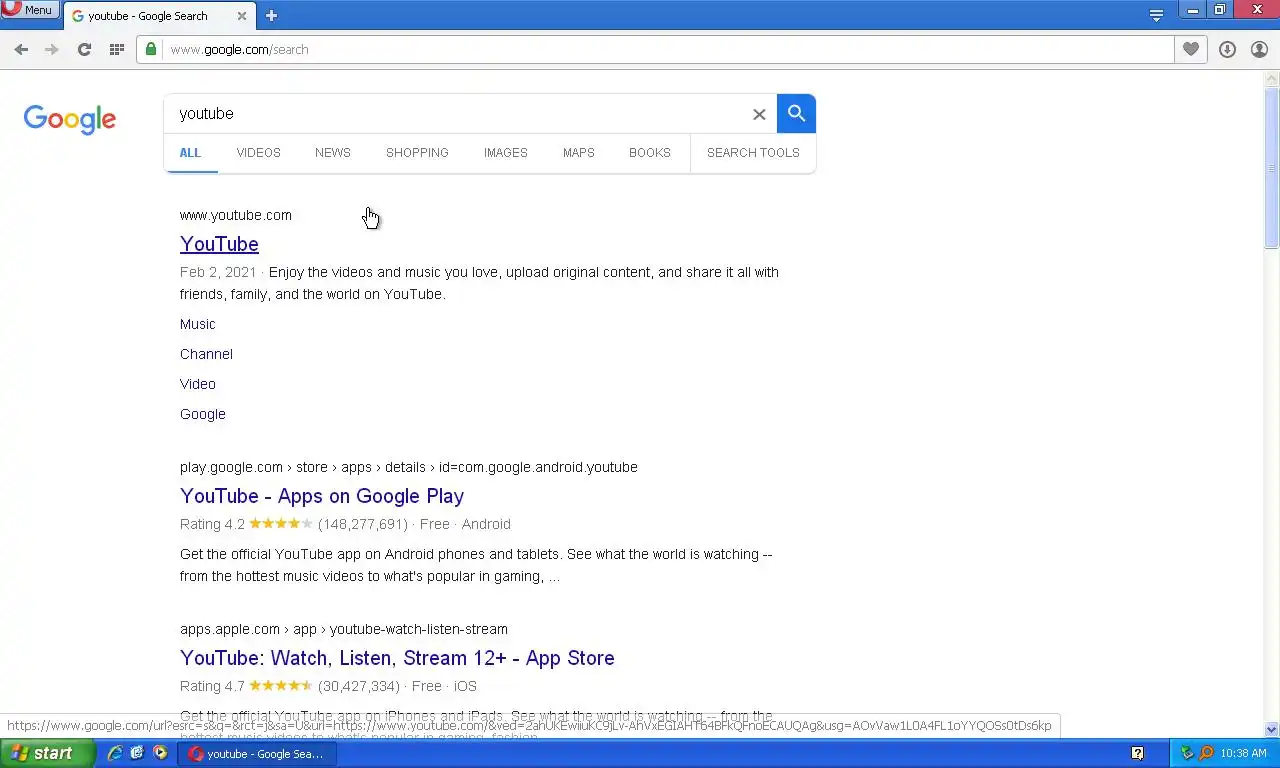Open Speed Dial grid icon
The height and width of the screenshot is (768, 1280).
(116, 49)
